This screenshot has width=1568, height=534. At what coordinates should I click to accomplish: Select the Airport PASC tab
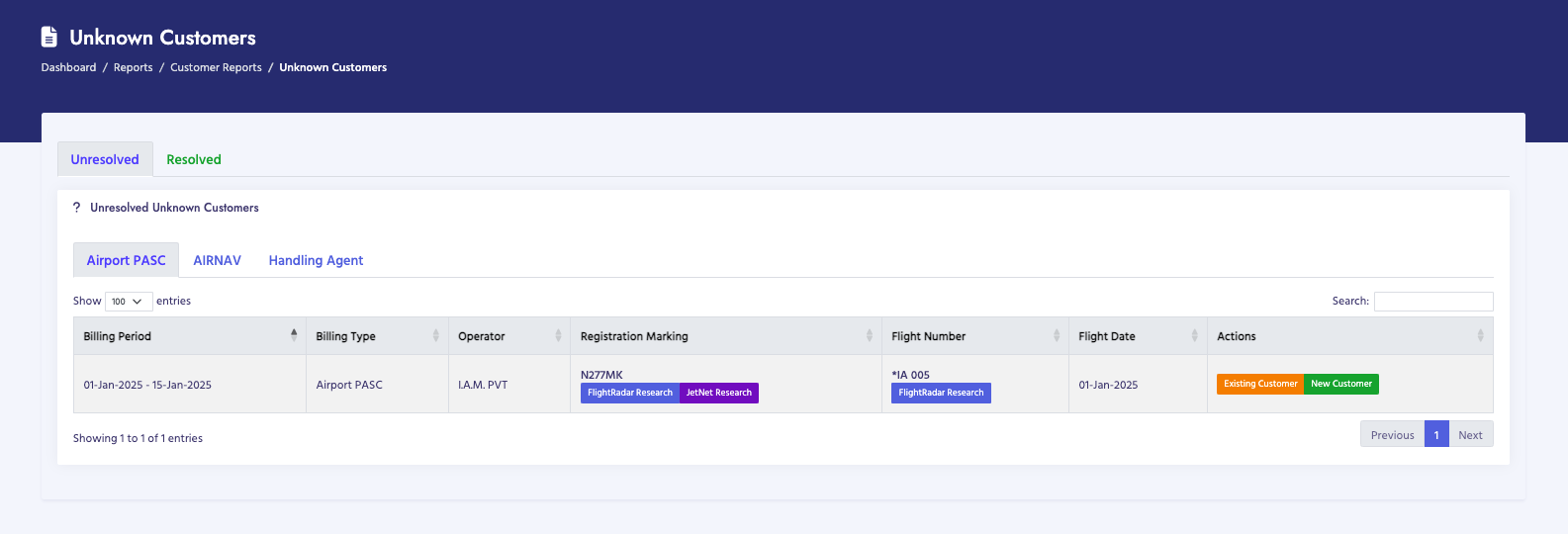click(x=126, y=260)
